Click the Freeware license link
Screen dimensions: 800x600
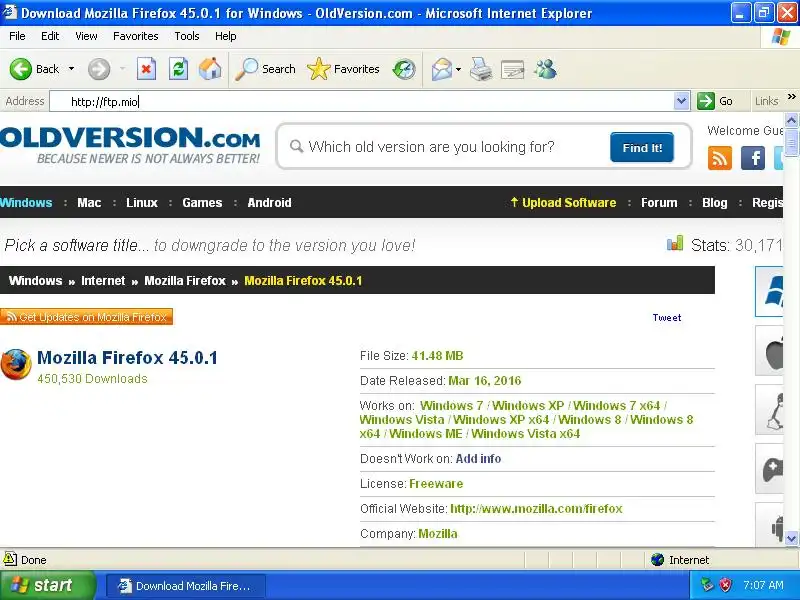click(x=436, y=484)
